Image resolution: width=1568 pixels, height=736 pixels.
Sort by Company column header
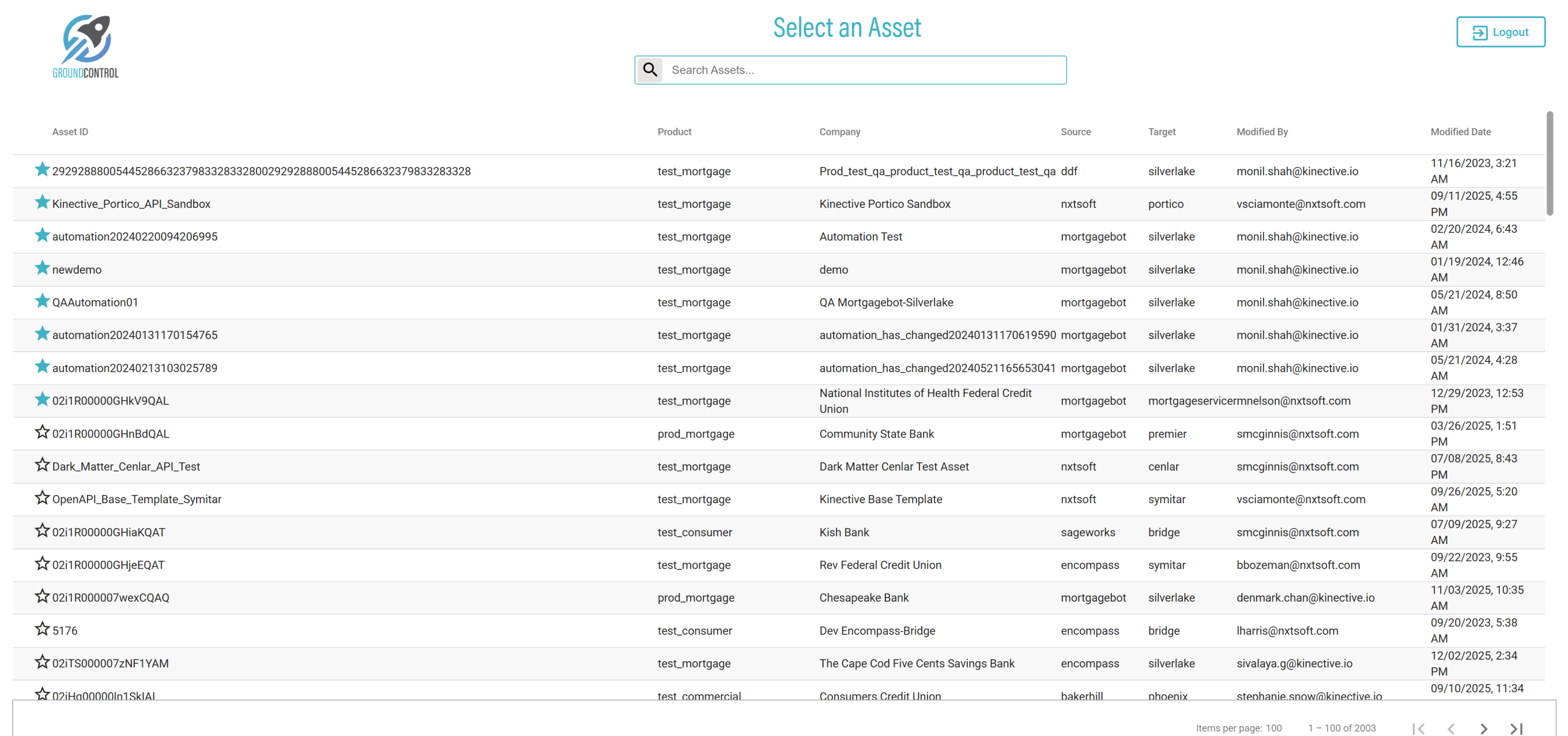point(839,131)
